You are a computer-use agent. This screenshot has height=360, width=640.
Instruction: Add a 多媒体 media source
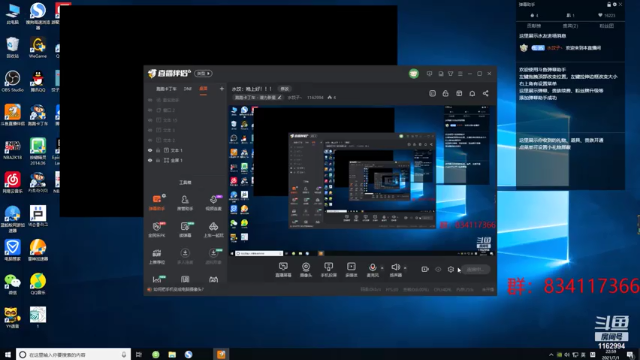351,270
